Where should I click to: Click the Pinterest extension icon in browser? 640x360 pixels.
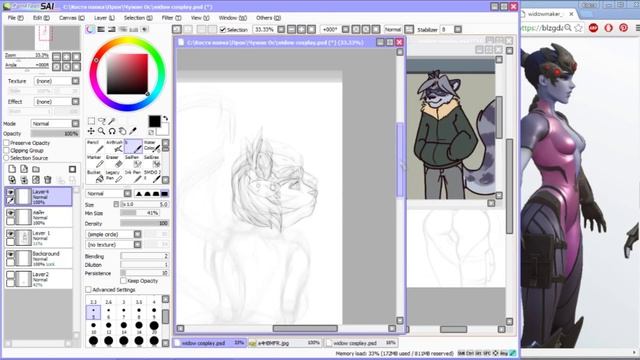point(623,28)
